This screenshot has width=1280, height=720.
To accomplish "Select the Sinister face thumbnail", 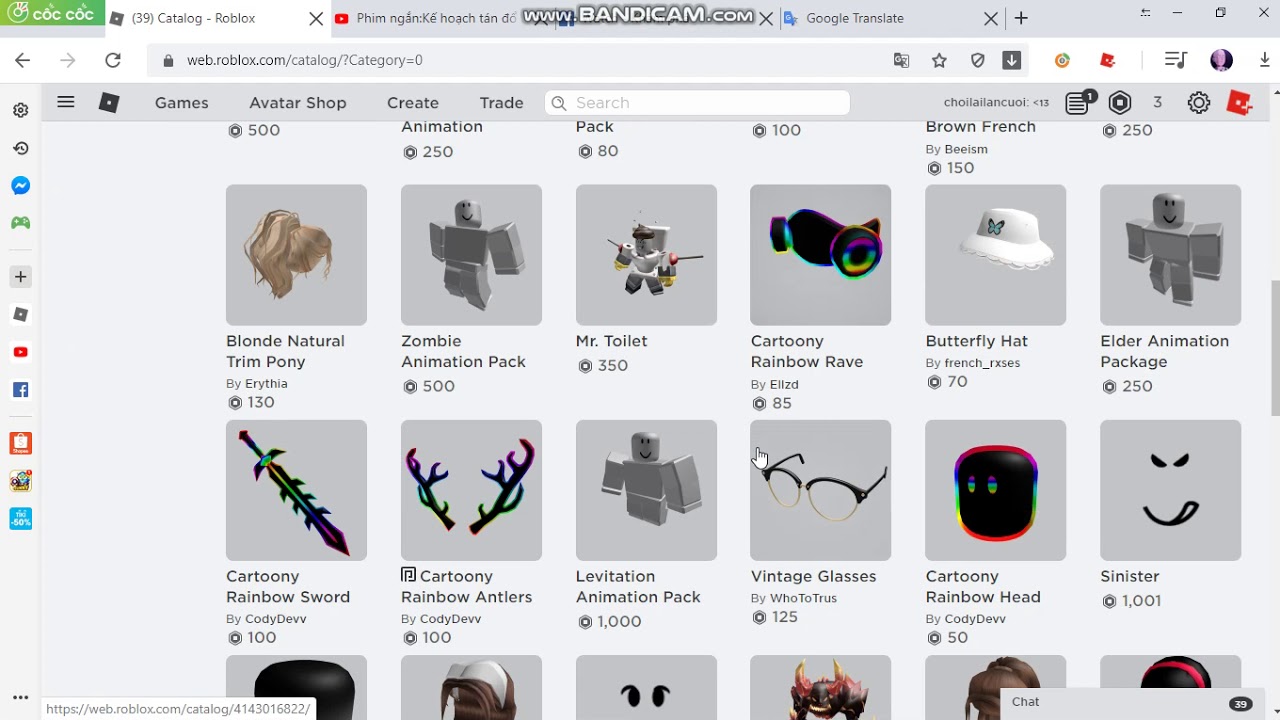I will [1170, 490].
